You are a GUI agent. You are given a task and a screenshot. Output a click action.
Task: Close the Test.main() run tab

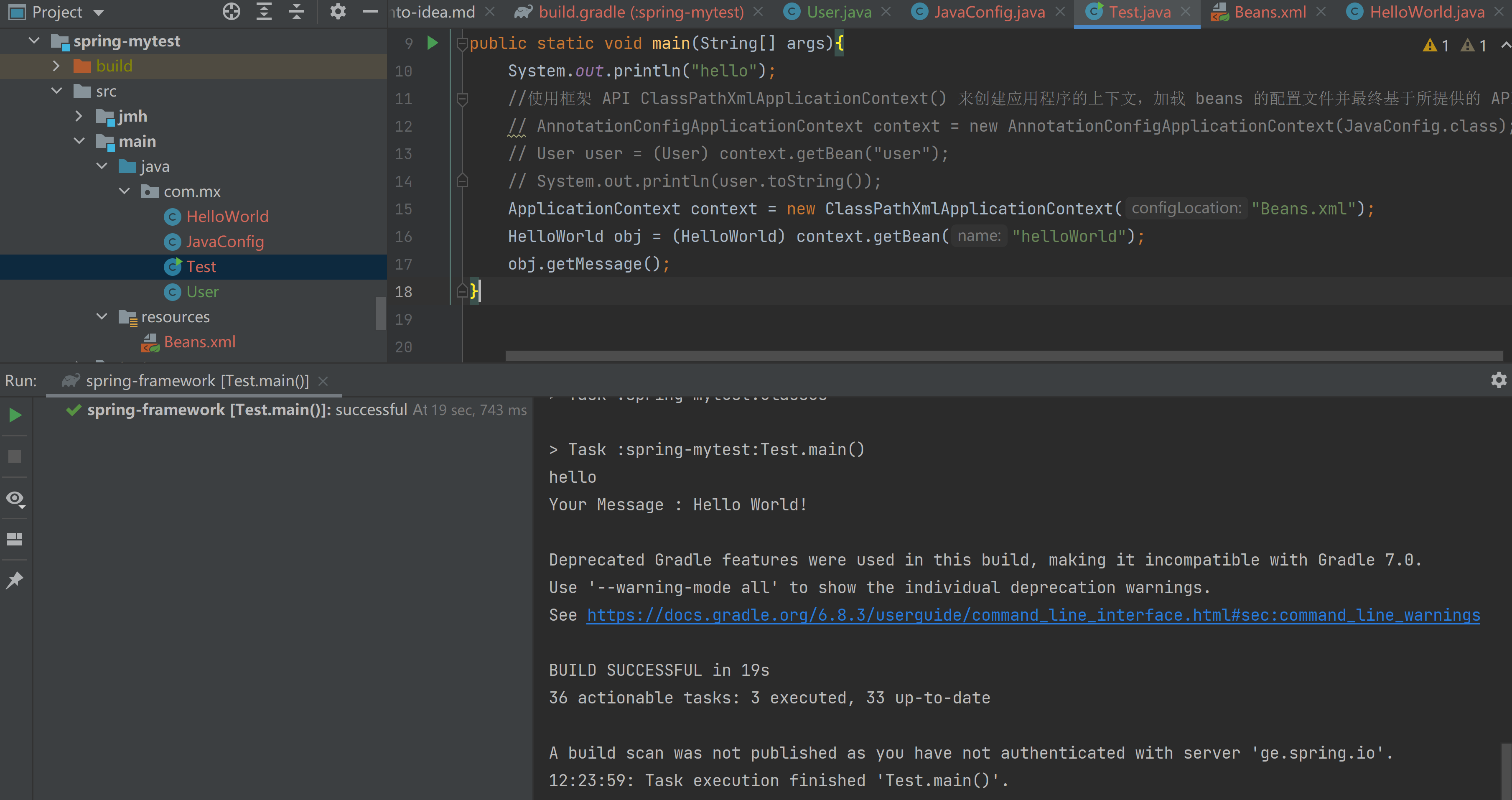(323, 381)
